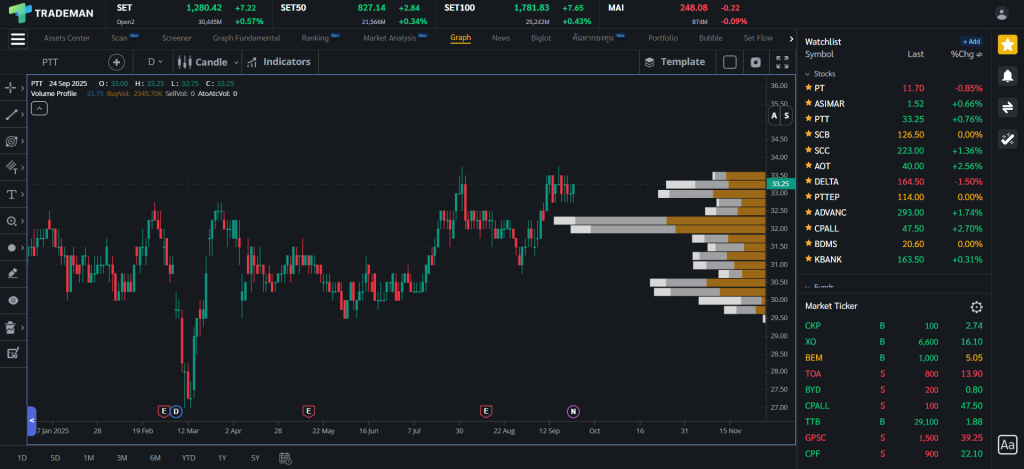Open the hamburger main menu

tap(18, 39)
